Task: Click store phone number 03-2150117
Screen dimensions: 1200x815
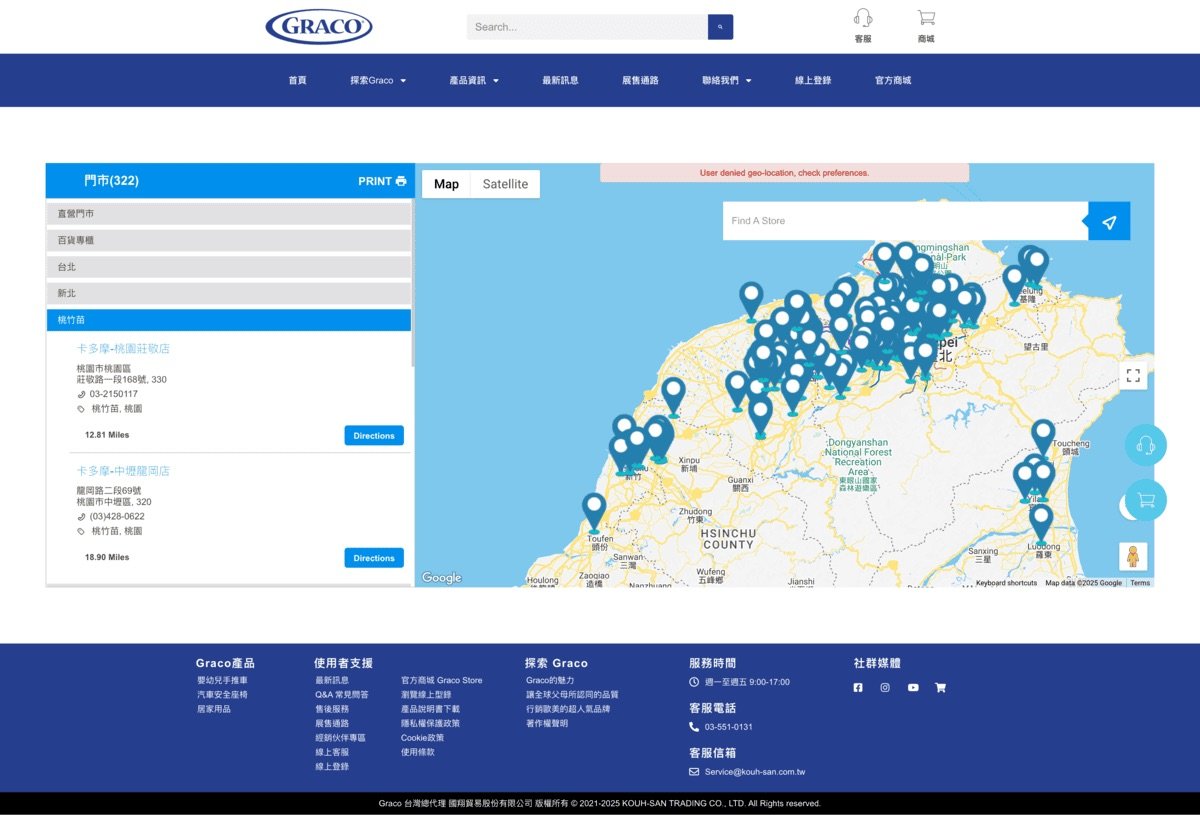Action: point(114,394)
